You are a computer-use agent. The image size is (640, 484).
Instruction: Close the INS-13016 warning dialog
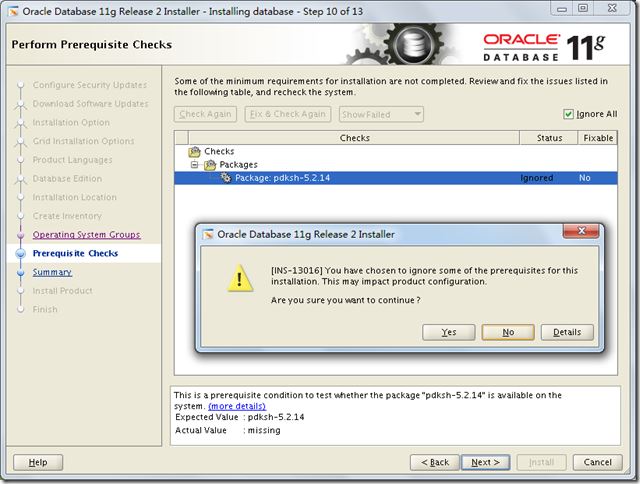pos(581,231)
